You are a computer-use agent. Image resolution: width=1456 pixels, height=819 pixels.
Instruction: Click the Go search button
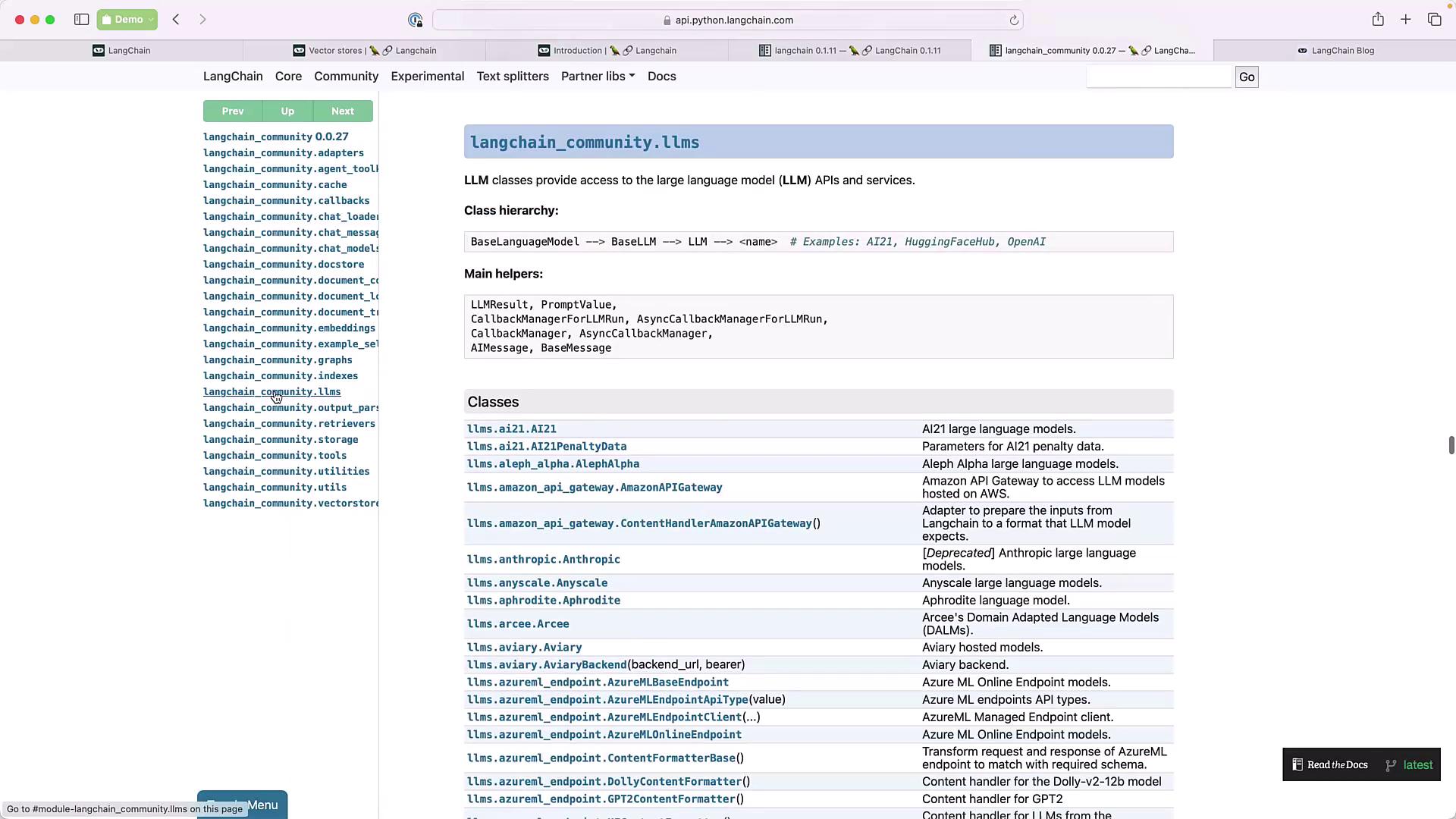[x=1246, y=77]
